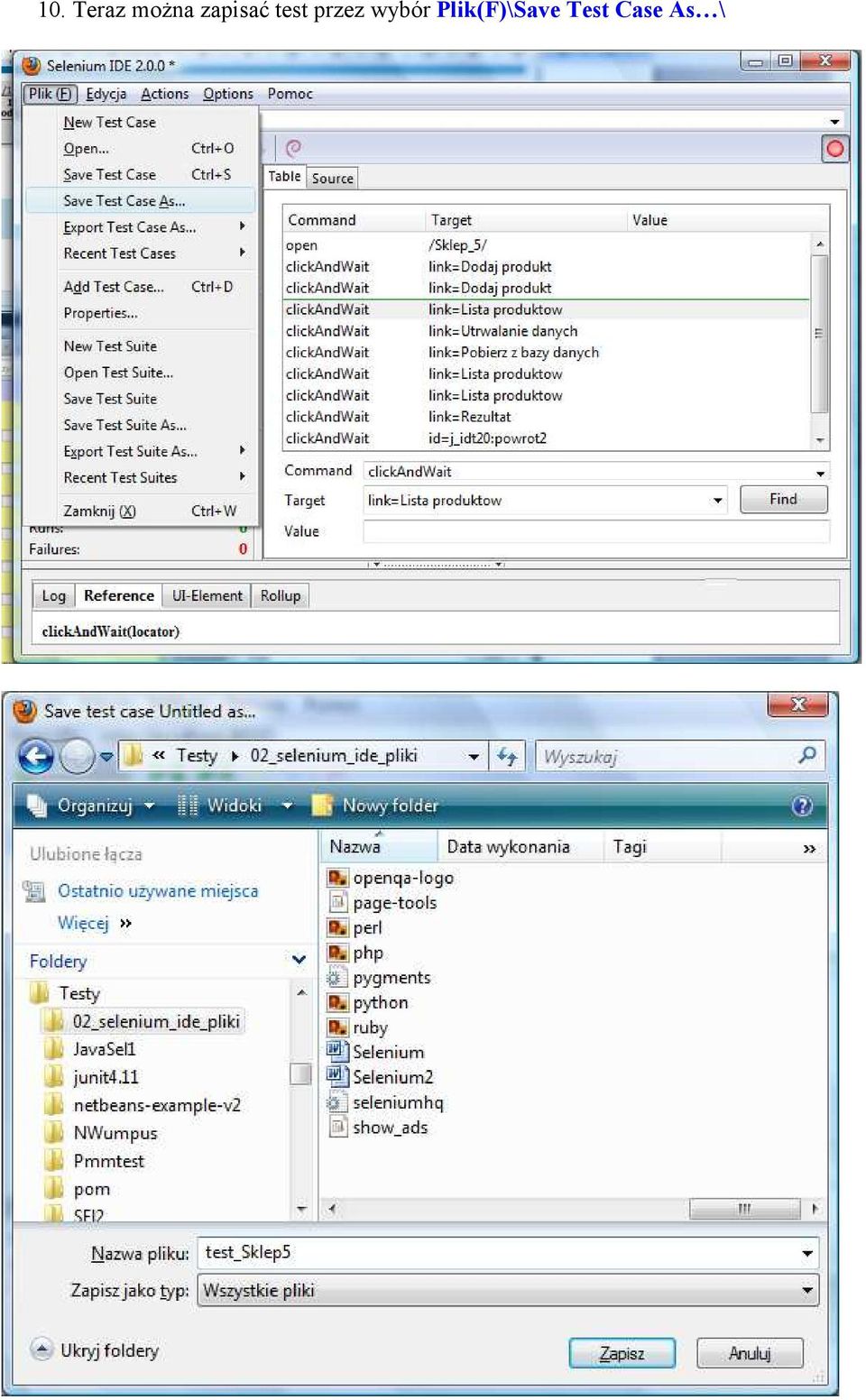Open Ostatnio używane miejsca link
The width and height of the screenshot is (866, 1400).
(158, 891)
